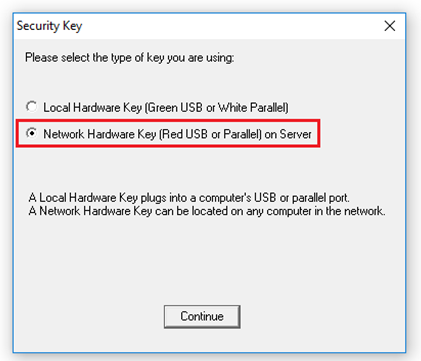Click the Security Key title text
The height and width of the screenshot is (361, 421).
pyautogui.click(x=49, y=26)
